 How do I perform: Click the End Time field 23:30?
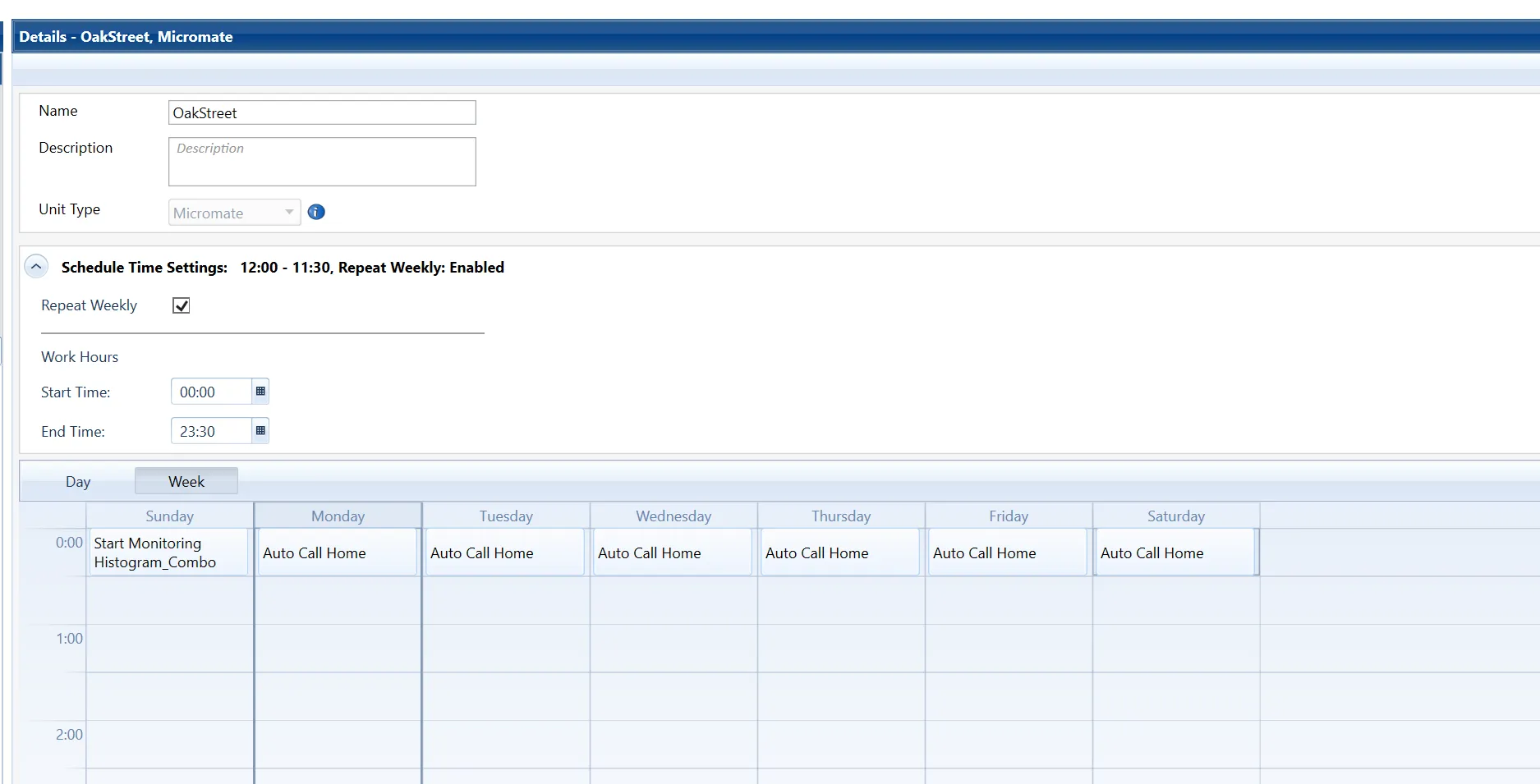211,431
